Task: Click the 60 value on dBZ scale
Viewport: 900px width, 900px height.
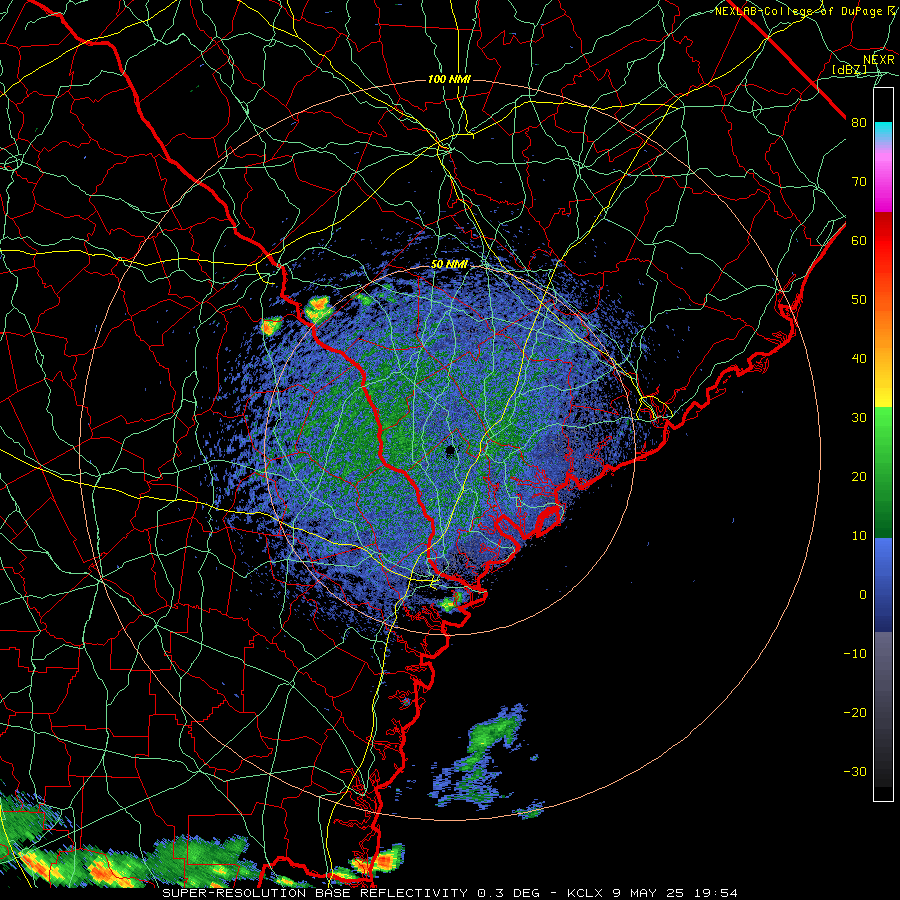Action: pos(859,241)
